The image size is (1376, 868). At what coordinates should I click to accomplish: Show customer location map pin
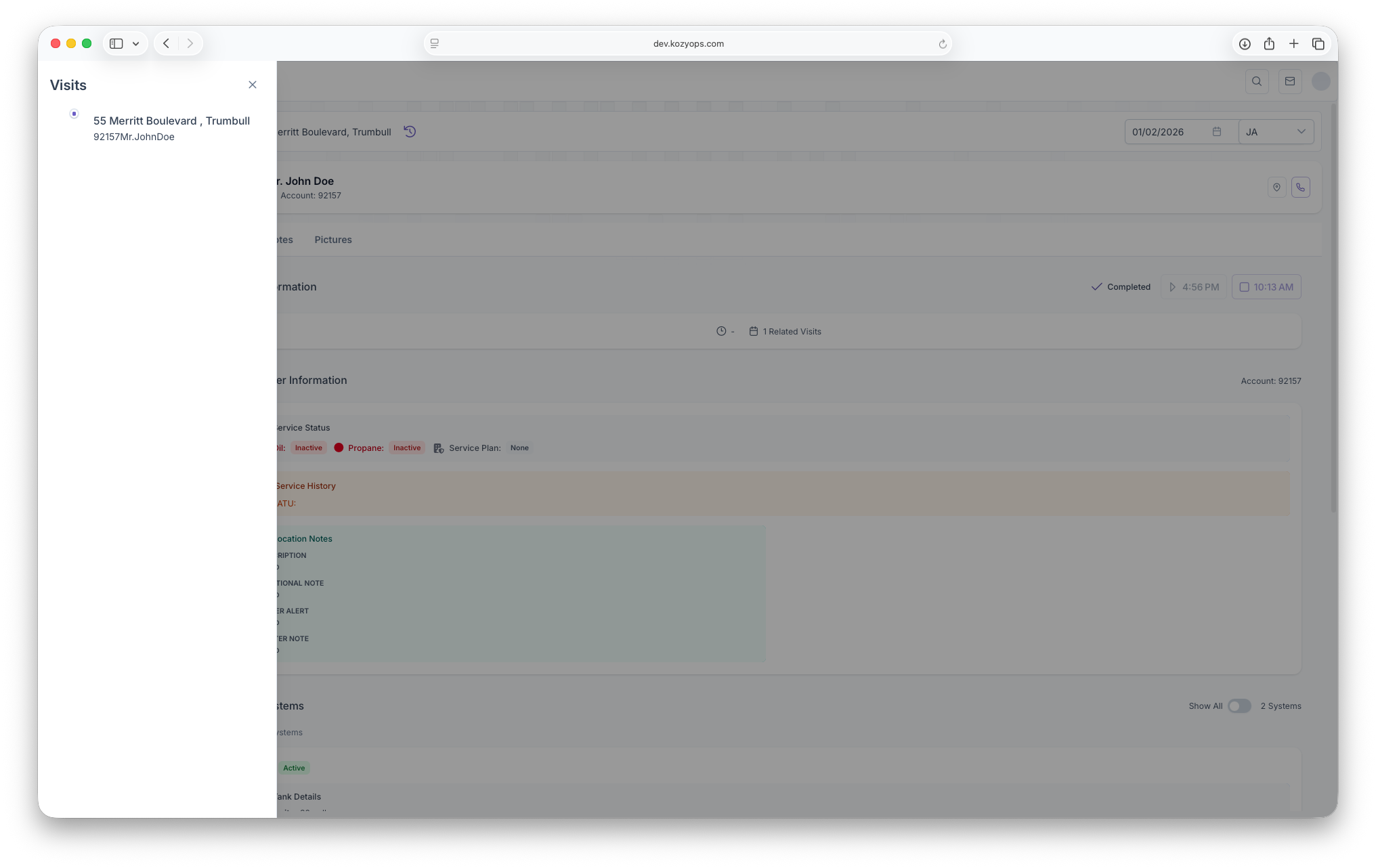(x=1276, y=188)
